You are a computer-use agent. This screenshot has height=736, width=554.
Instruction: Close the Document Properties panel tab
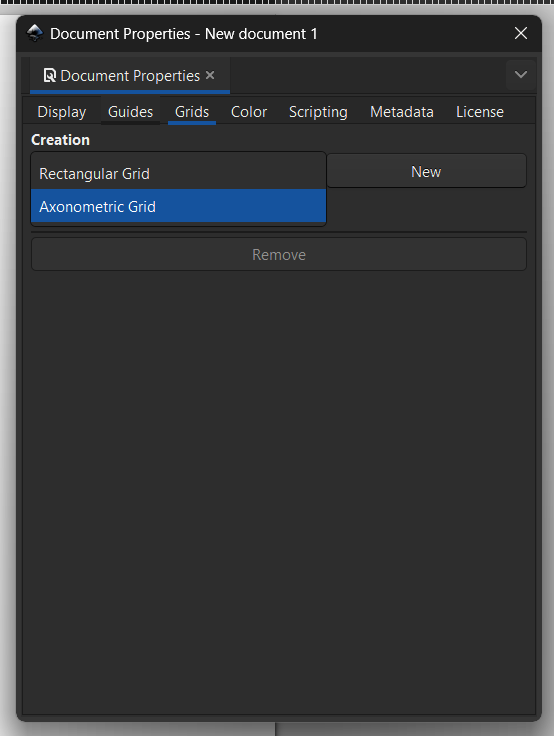pos(210,75)
